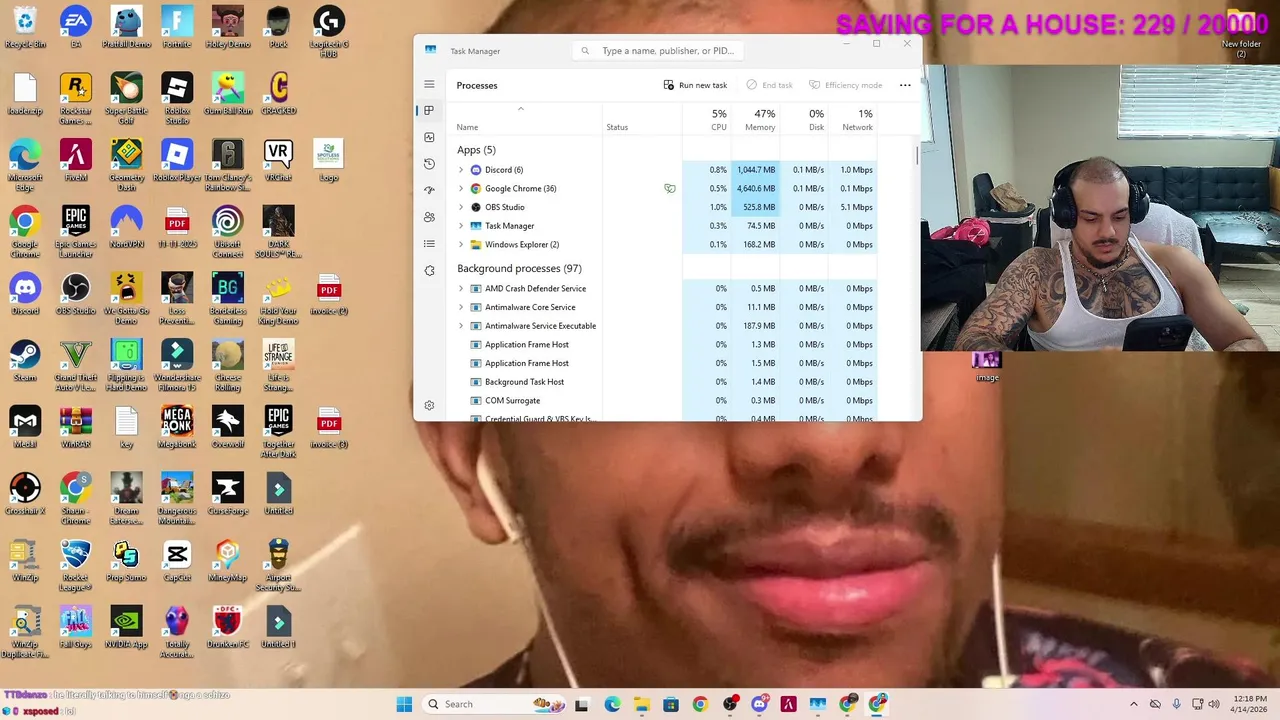Select the NordVPN desktop shortcut
Viewport: 1280px width, 720px height.
coord(126,227)
